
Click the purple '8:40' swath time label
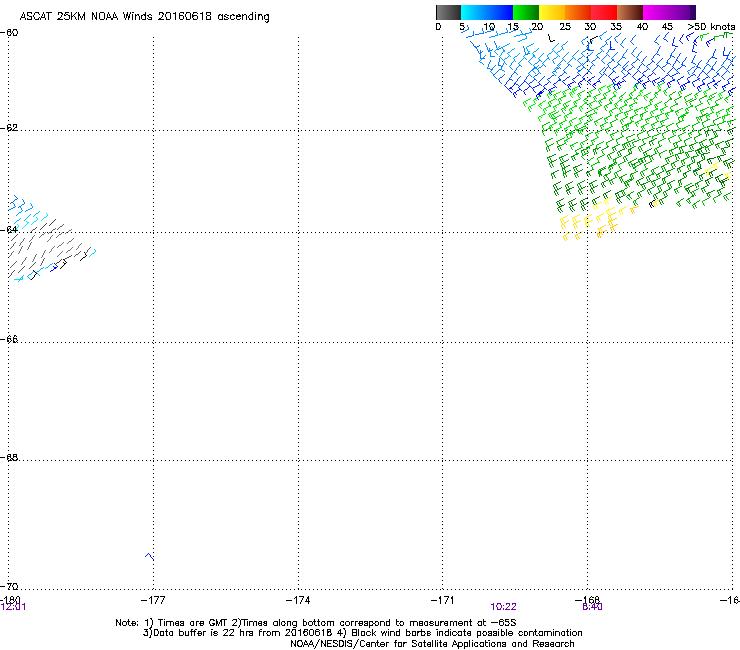(x=592, y=607)
